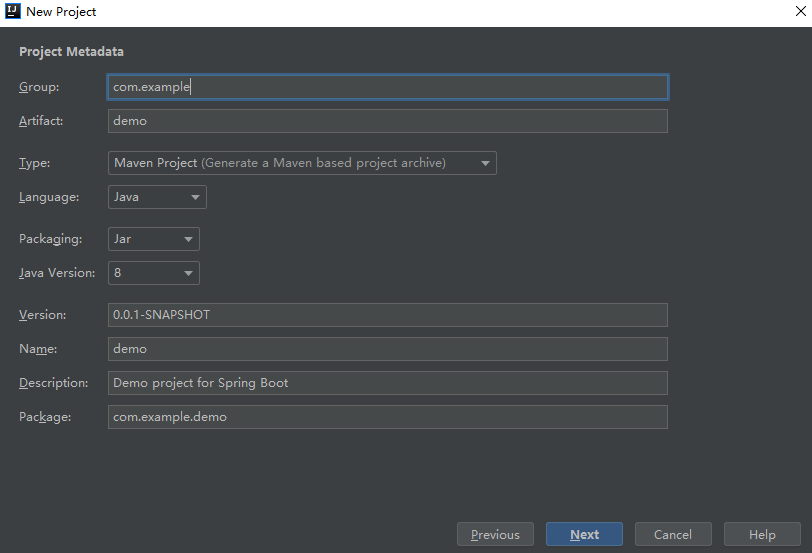The width and height of the screenshot is (812, 553).
Task: Expand the Packaging dropdown showing Jar
Action: click(154, 239)
